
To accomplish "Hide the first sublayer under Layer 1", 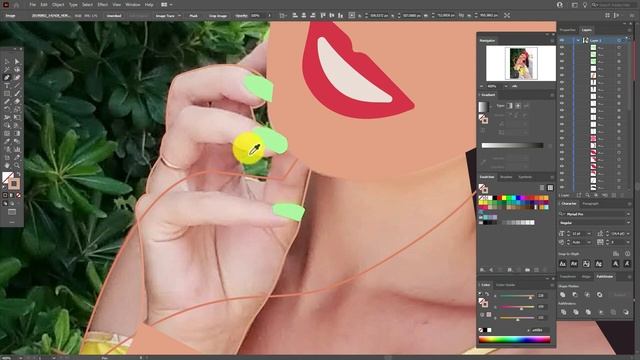I will tap(562, 48).
